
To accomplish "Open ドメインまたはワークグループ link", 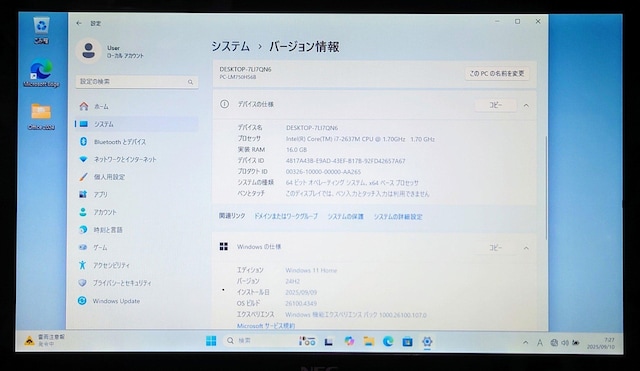I will (286, 216).
